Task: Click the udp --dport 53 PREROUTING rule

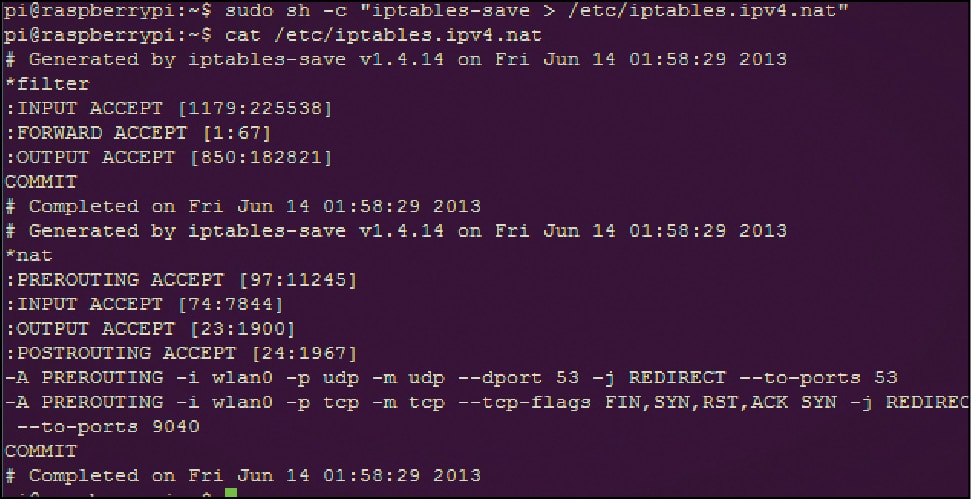Action: tap(450, 378)
